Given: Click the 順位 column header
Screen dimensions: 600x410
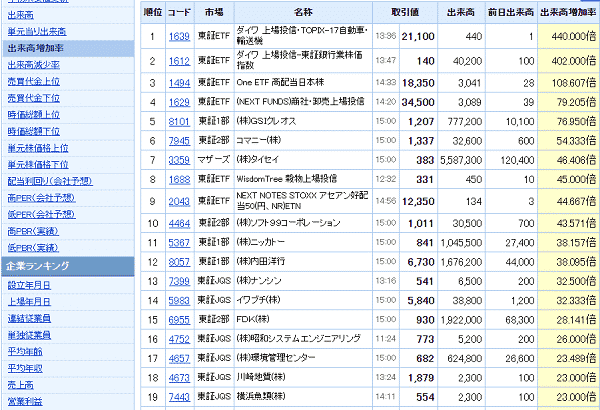Looking at the screenshot, I should pos(153,12).
